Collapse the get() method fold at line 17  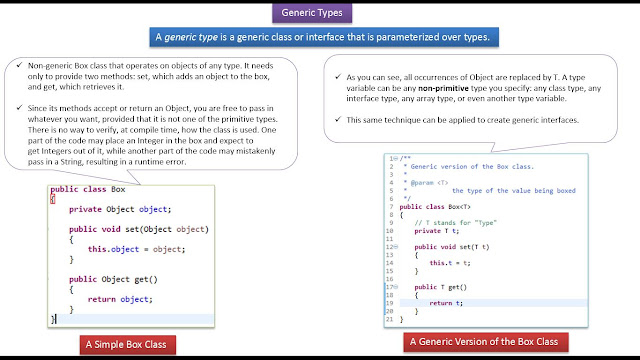click(396, 287)
